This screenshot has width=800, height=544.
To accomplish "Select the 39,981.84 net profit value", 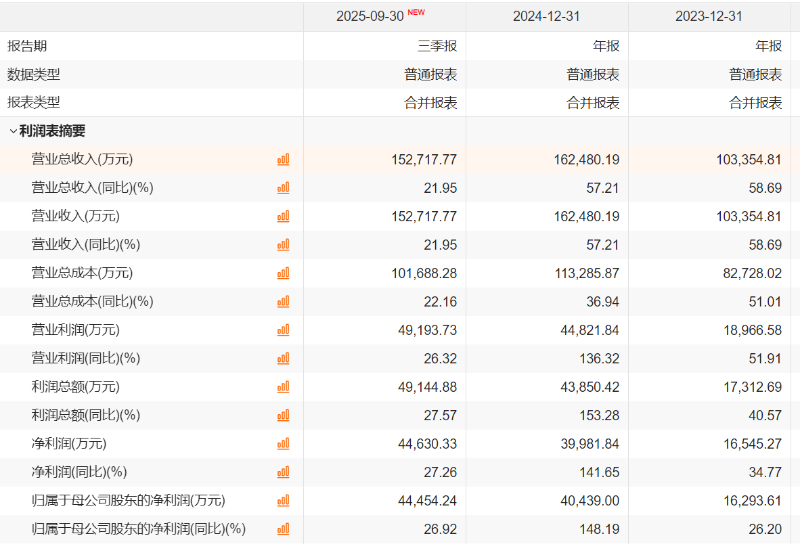I will coord(590,444).
